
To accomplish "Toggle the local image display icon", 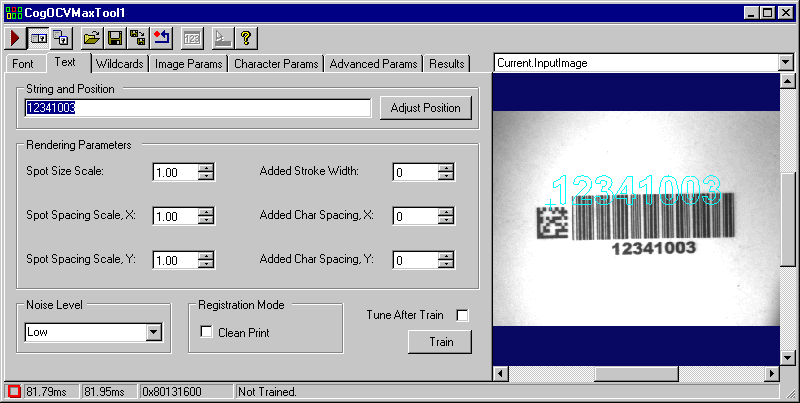I will (x=39, y=38).
